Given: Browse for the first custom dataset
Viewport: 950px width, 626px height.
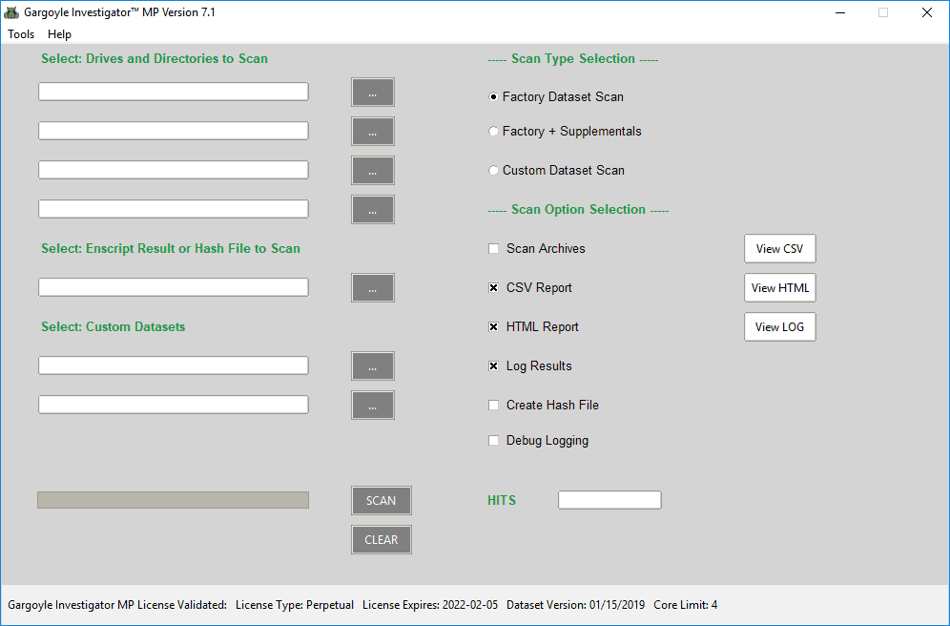Looking at the screenshot, I should (373, 366).
